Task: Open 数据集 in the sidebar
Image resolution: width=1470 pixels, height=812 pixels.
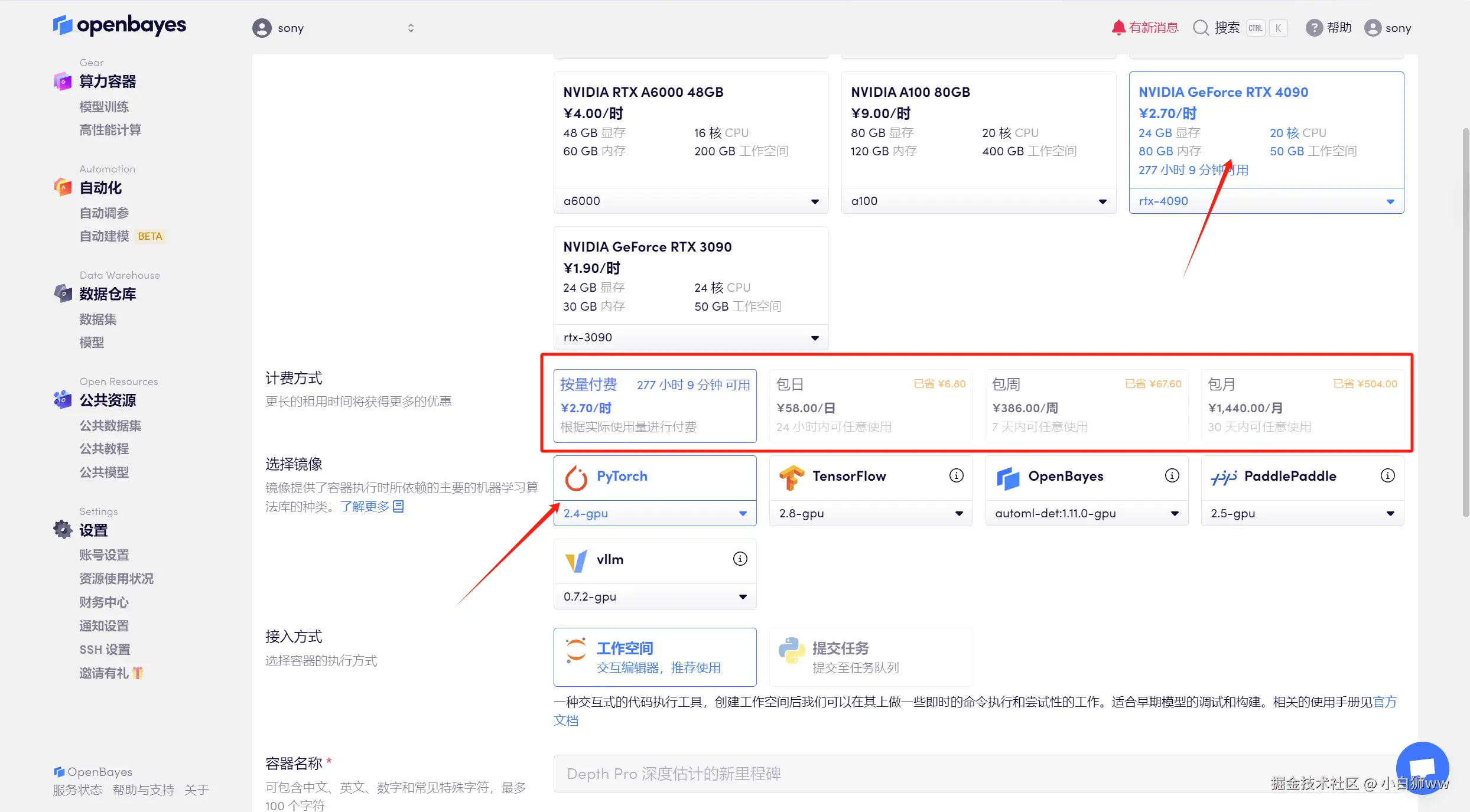Action: [x=98, y=319]
